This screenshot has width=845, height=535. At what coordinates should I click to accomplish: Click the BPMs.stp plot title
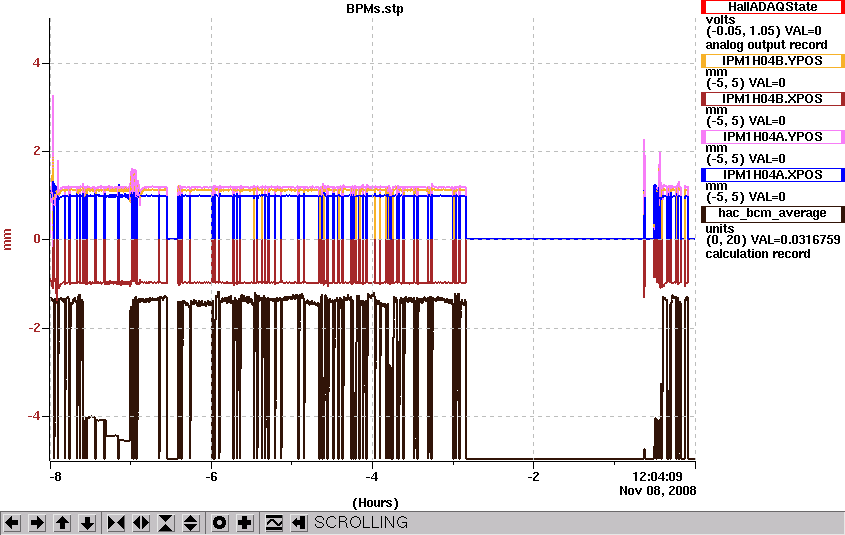pyautogui.click(x=375, y=9)
